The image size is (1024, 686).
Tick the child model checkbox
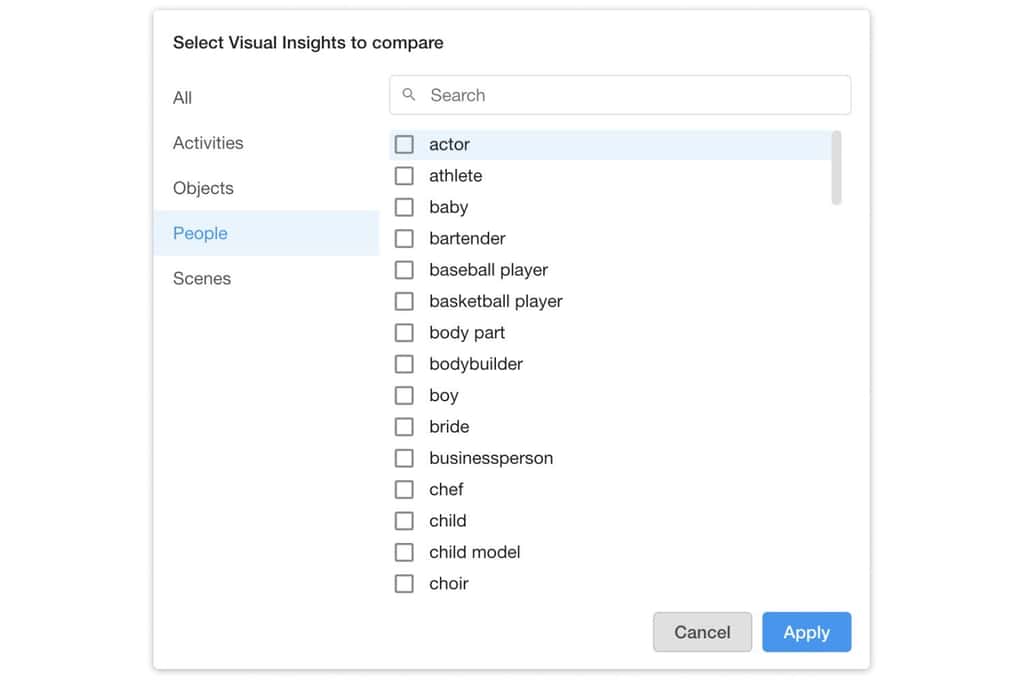tap(404, 552)
